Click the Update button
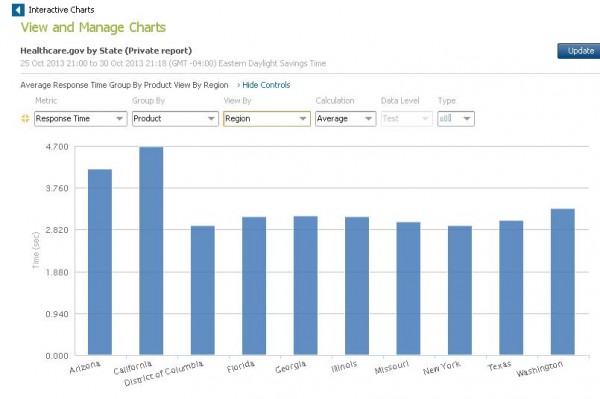Image resolution: width=600 pixels, height=399 pixels. coord(579,51)
